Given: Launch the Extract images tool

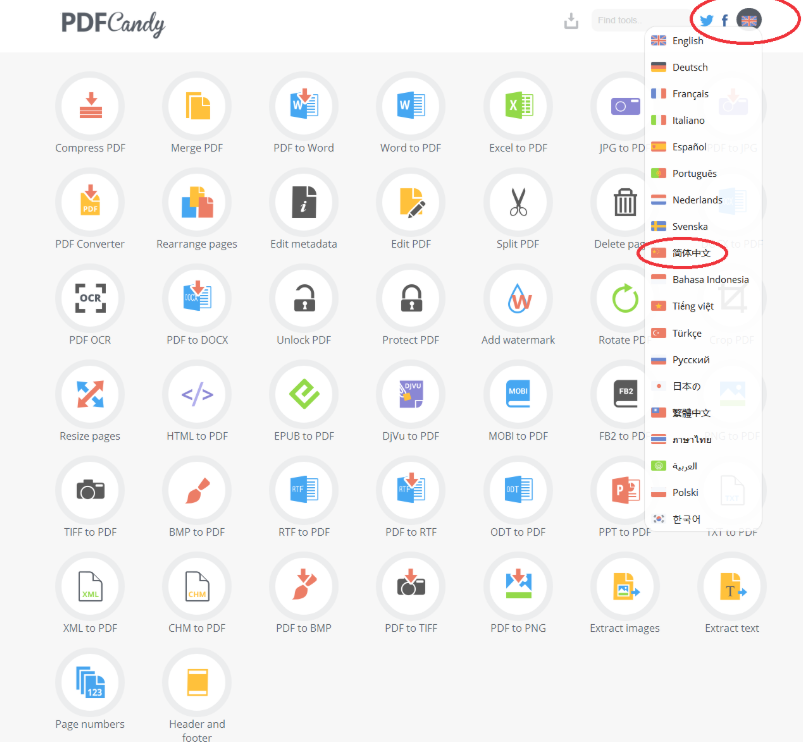Looking at the screenshot, I should 625,586.
